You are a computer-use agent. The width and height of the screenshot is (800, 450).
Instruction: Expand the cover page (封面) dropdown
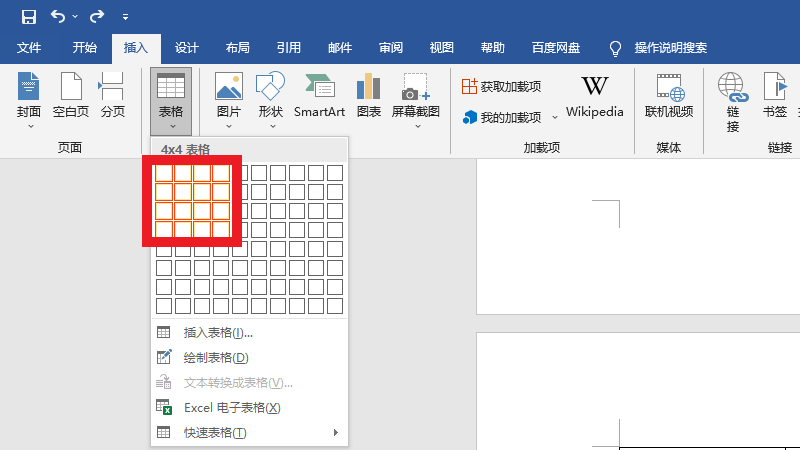pos(29,126)
